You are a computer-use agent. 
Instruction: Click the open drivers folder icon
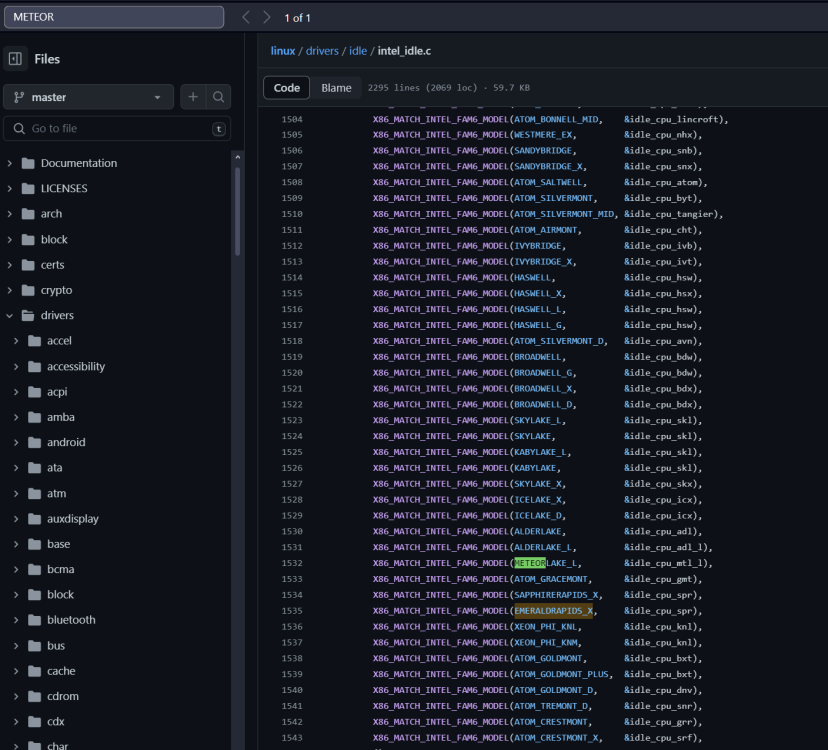[x=28, y=316]
